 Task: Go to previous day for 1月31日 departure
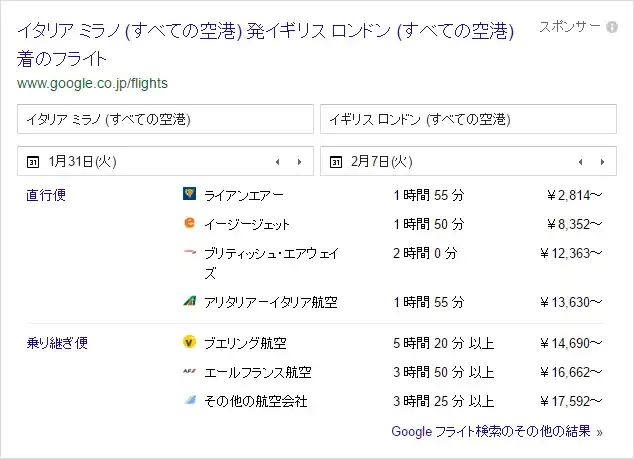point(278,162)
